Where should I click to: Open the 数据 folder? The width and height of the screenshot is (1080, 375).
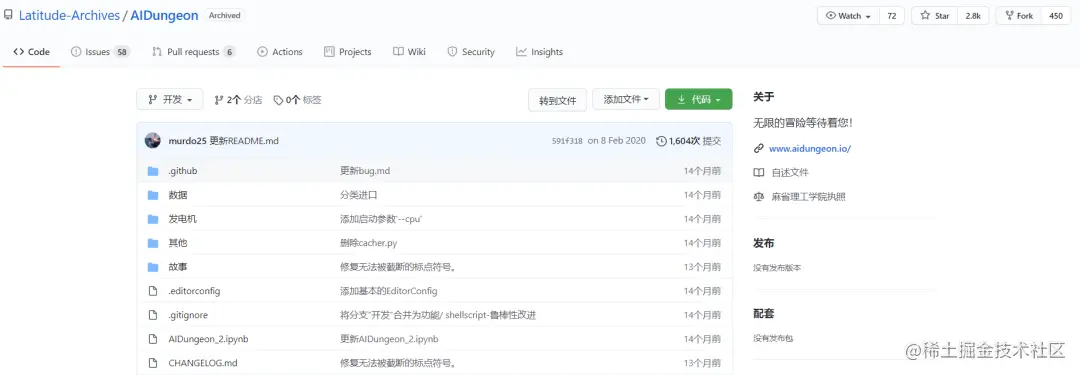click(178, 195)
